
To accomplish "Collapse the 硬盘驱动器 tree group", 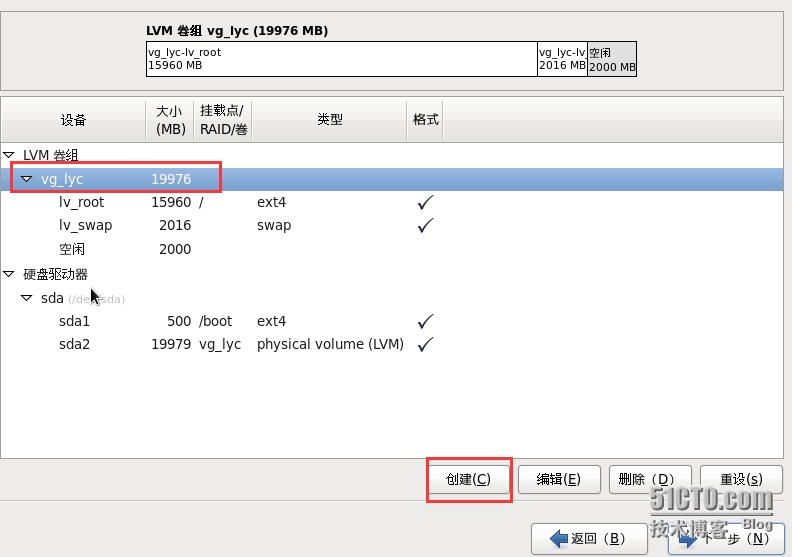I will click(x=9, y=274).
